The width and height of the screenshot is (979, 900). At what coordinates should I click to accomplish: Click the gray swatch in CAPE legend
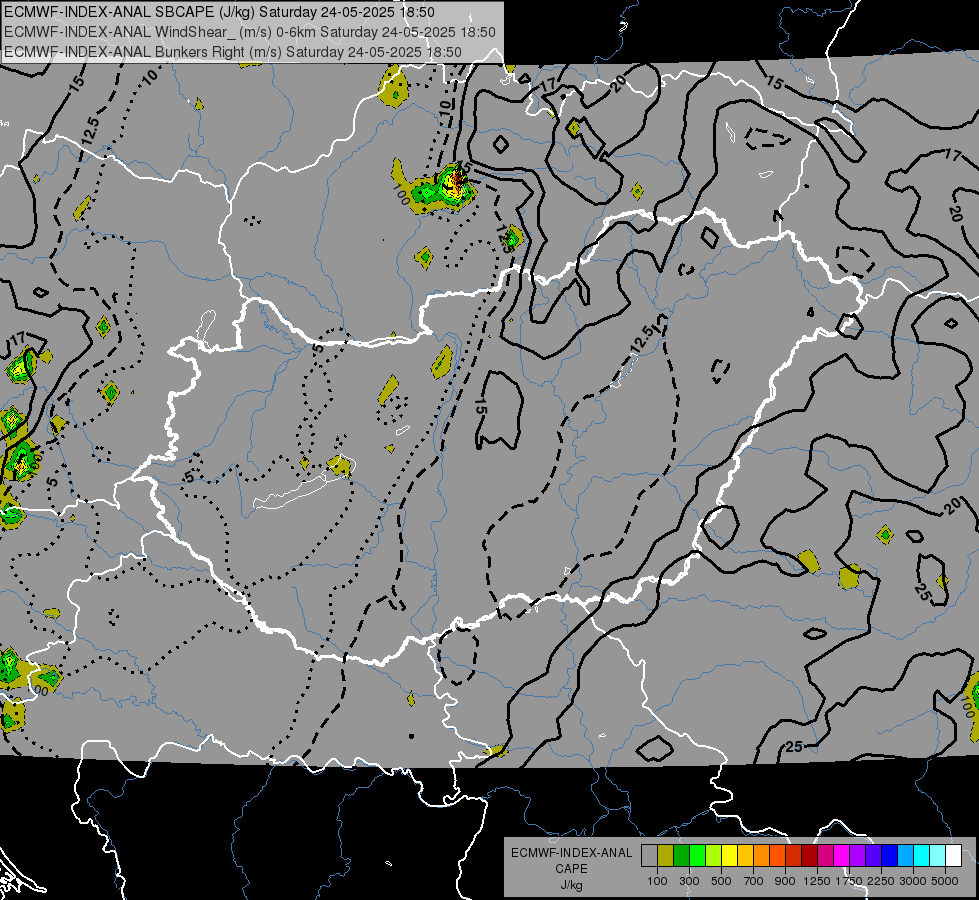click(x=649, y=855)
